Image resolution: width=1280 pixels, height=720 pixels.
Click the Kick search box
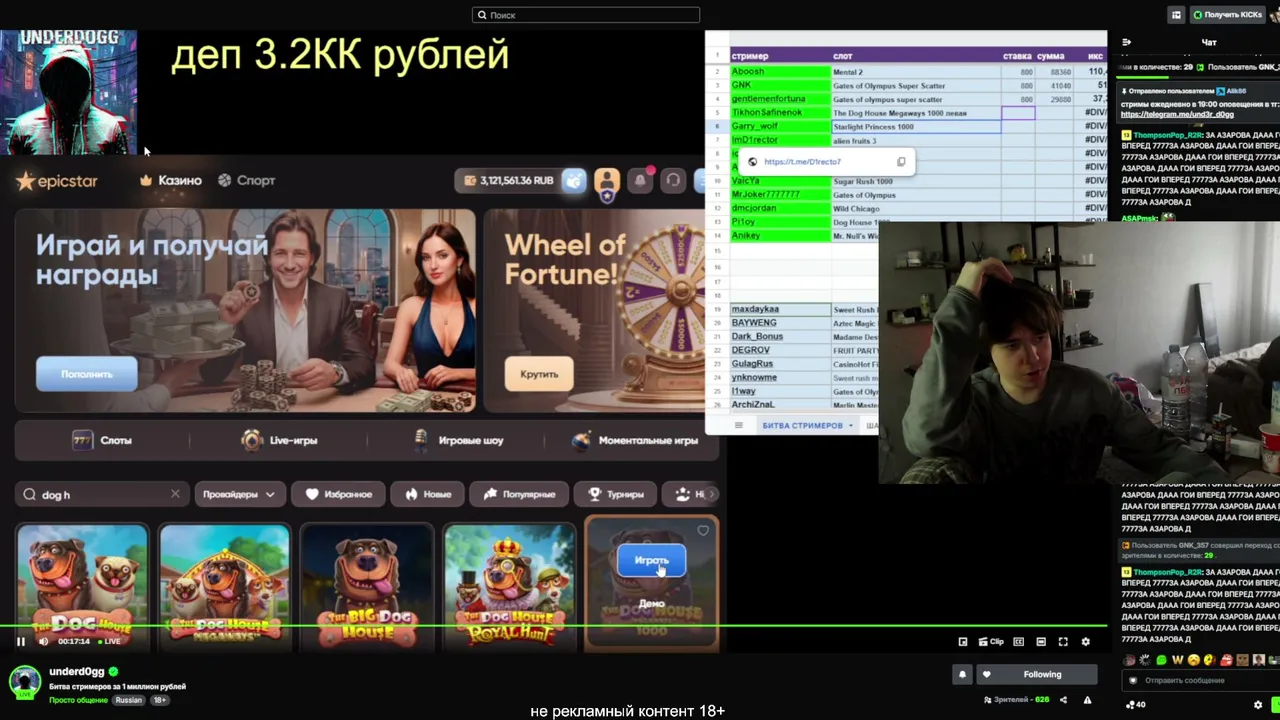[x=586, y=15]
